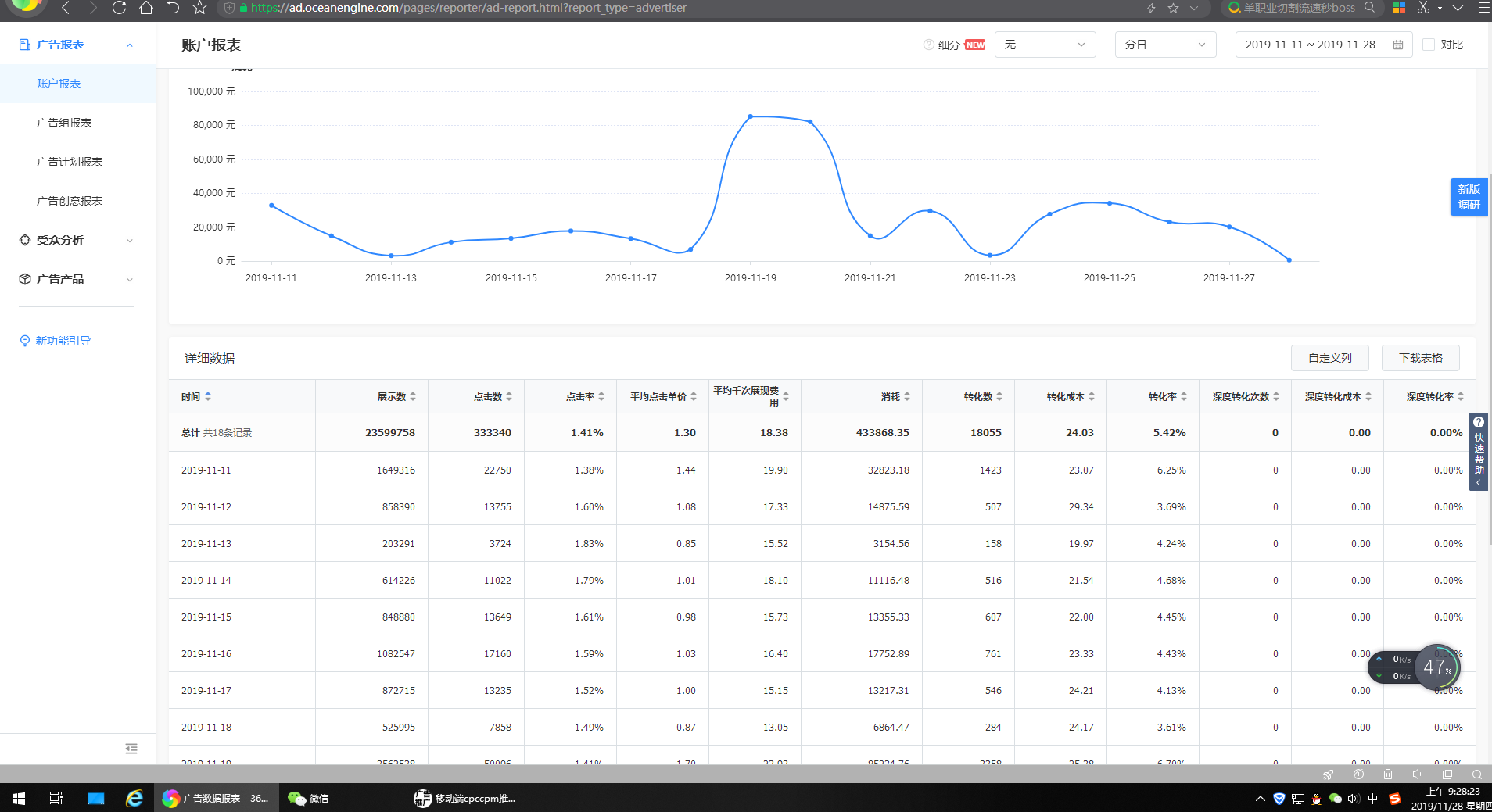The width and height of the screenshot is (1492, 812).
Task: Click the browser home icon
Action: (146, 8)
